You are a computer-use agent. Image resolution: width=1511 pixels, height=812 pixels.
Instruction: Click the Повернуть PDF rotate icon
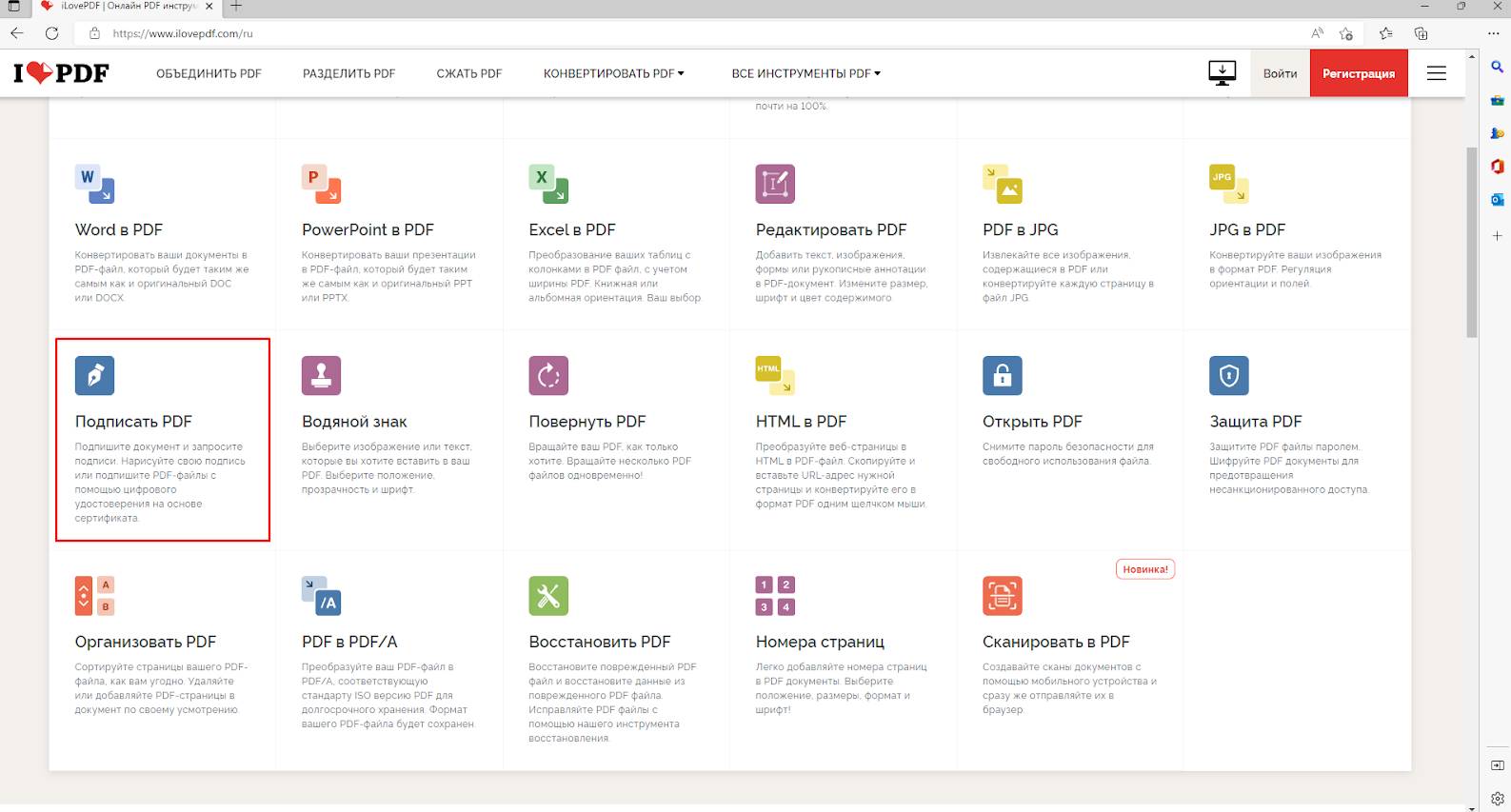548,375
